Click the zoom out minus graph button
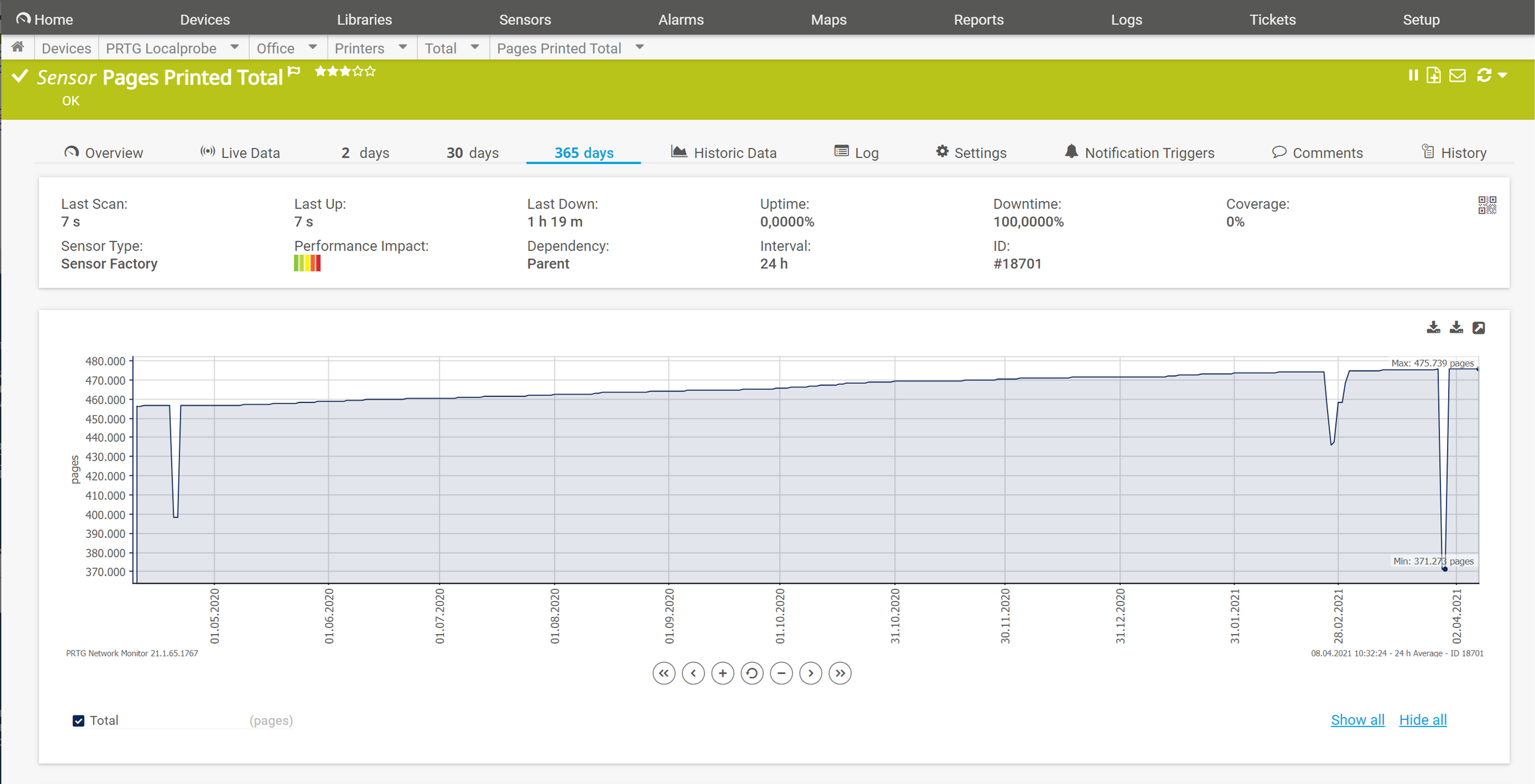Viewport: 1535px width, 784px height. point(780,673)
